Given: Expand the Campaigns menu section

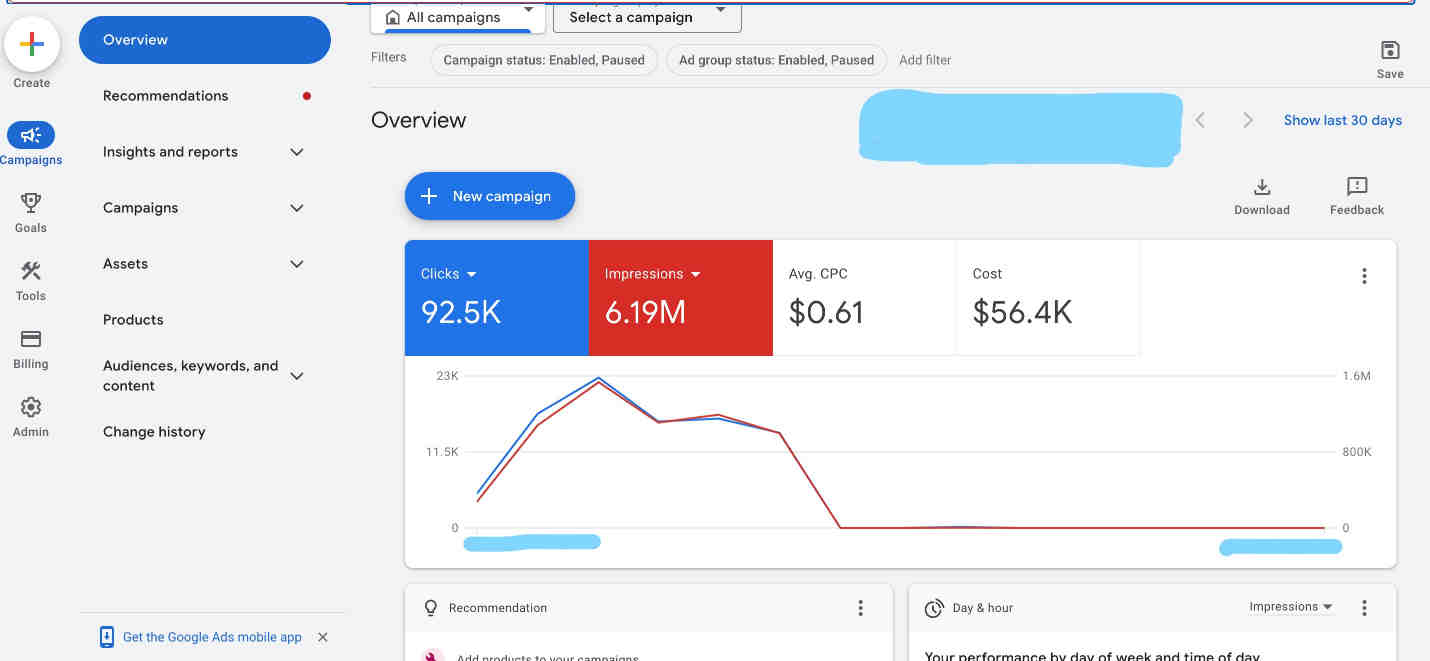Looking at the screenshot, I should pyautogui.click(x=296, y=208).
